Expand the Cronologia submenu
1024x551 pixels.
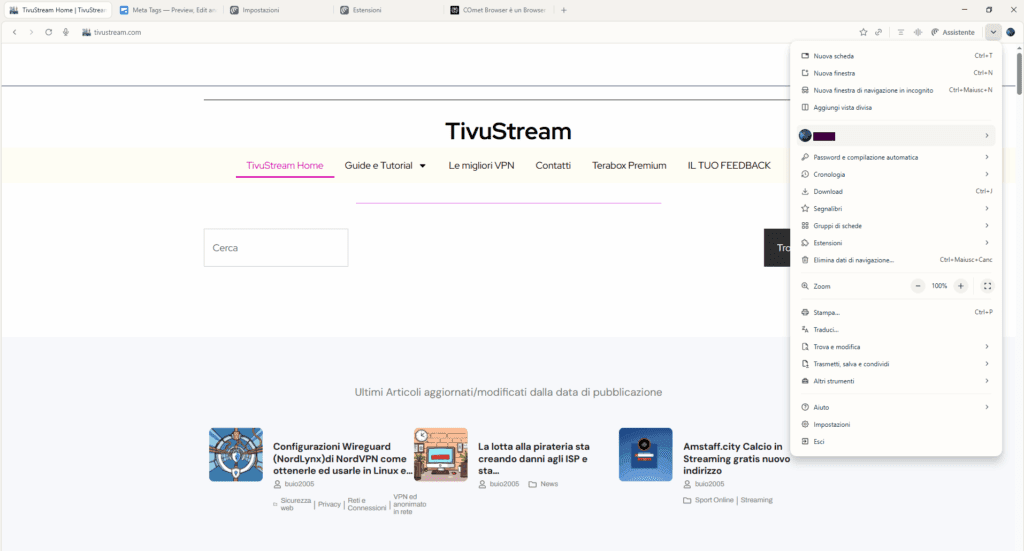[896, 174]
